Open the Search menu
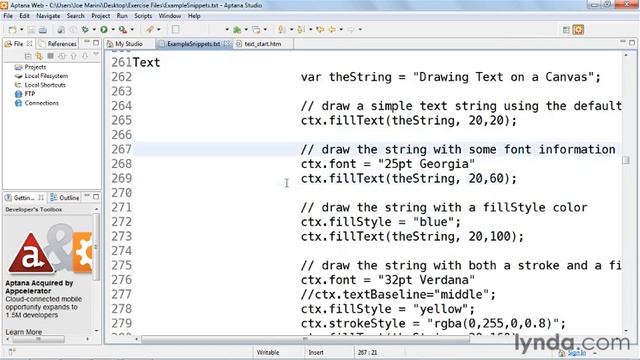This screenshot has width=640, height=360. click(76, 16)
